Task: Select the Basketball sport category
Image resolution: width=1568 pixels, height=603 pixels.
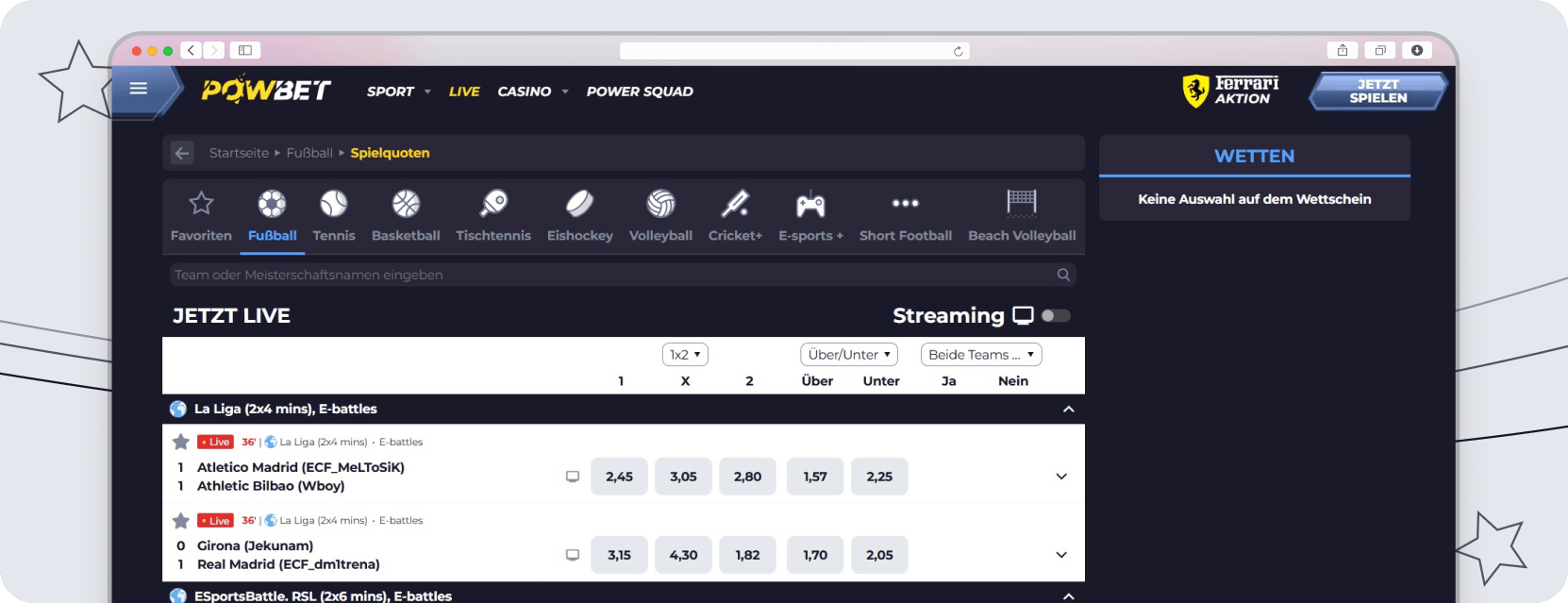Action: (x=406, y=215)
